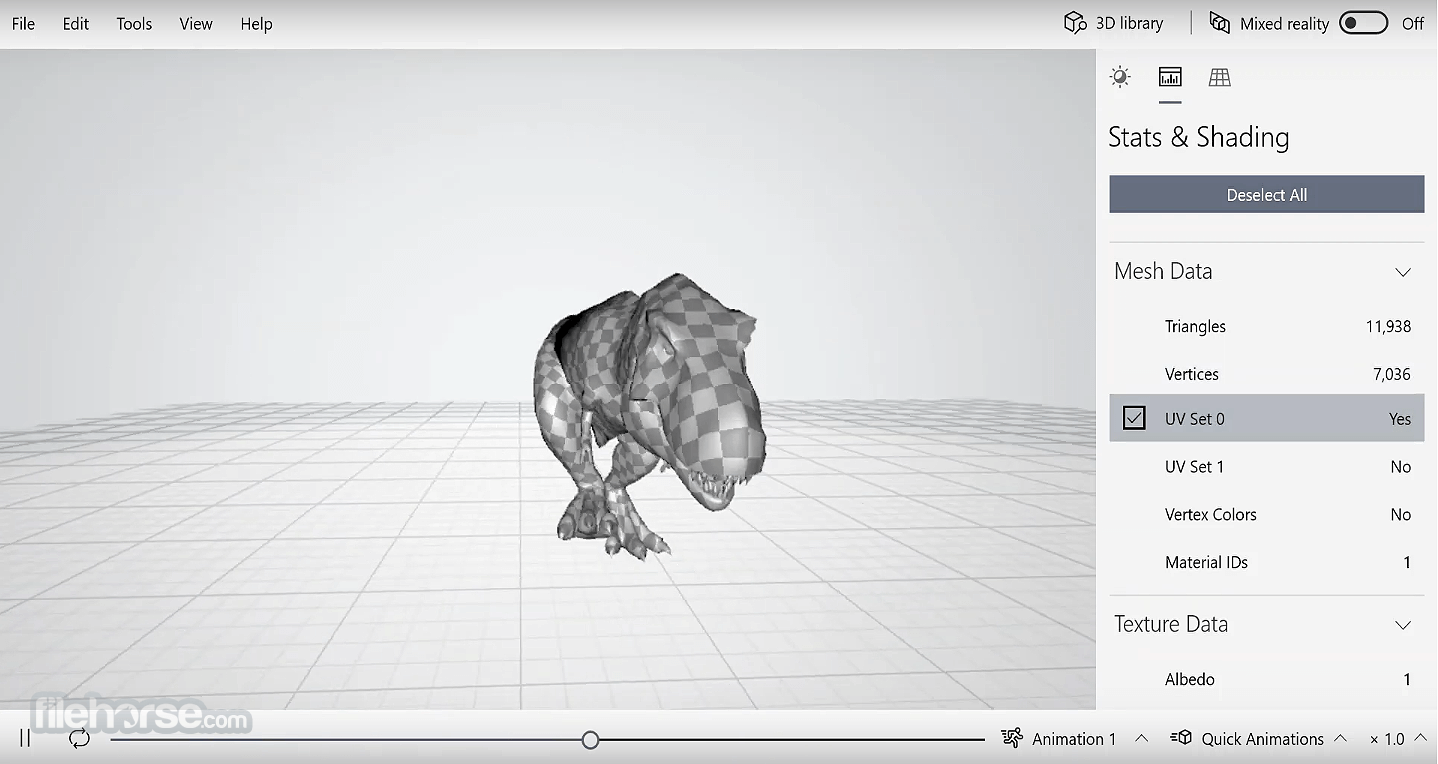1438x764 pixels.
Task: Pause the animation playback
Action: click(26, 739)
